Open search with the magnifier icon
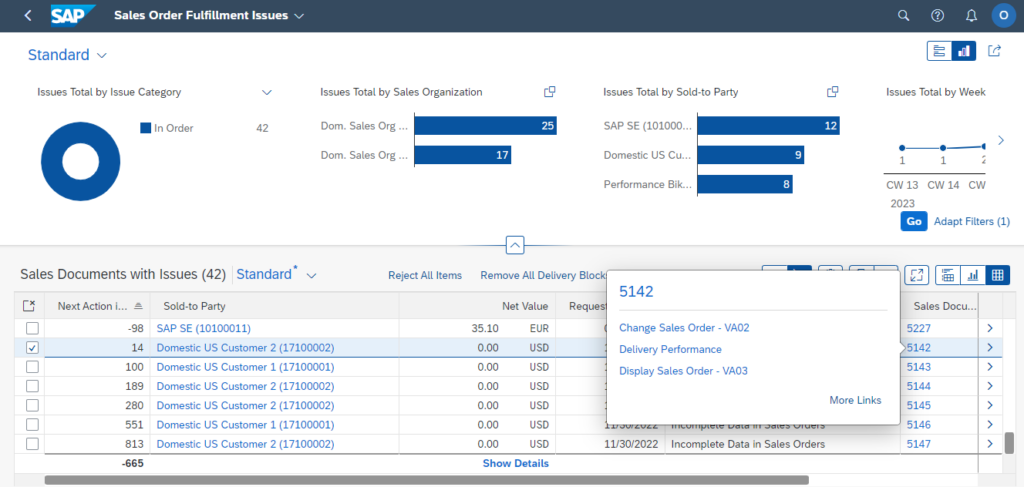 (x=904, y=16)
